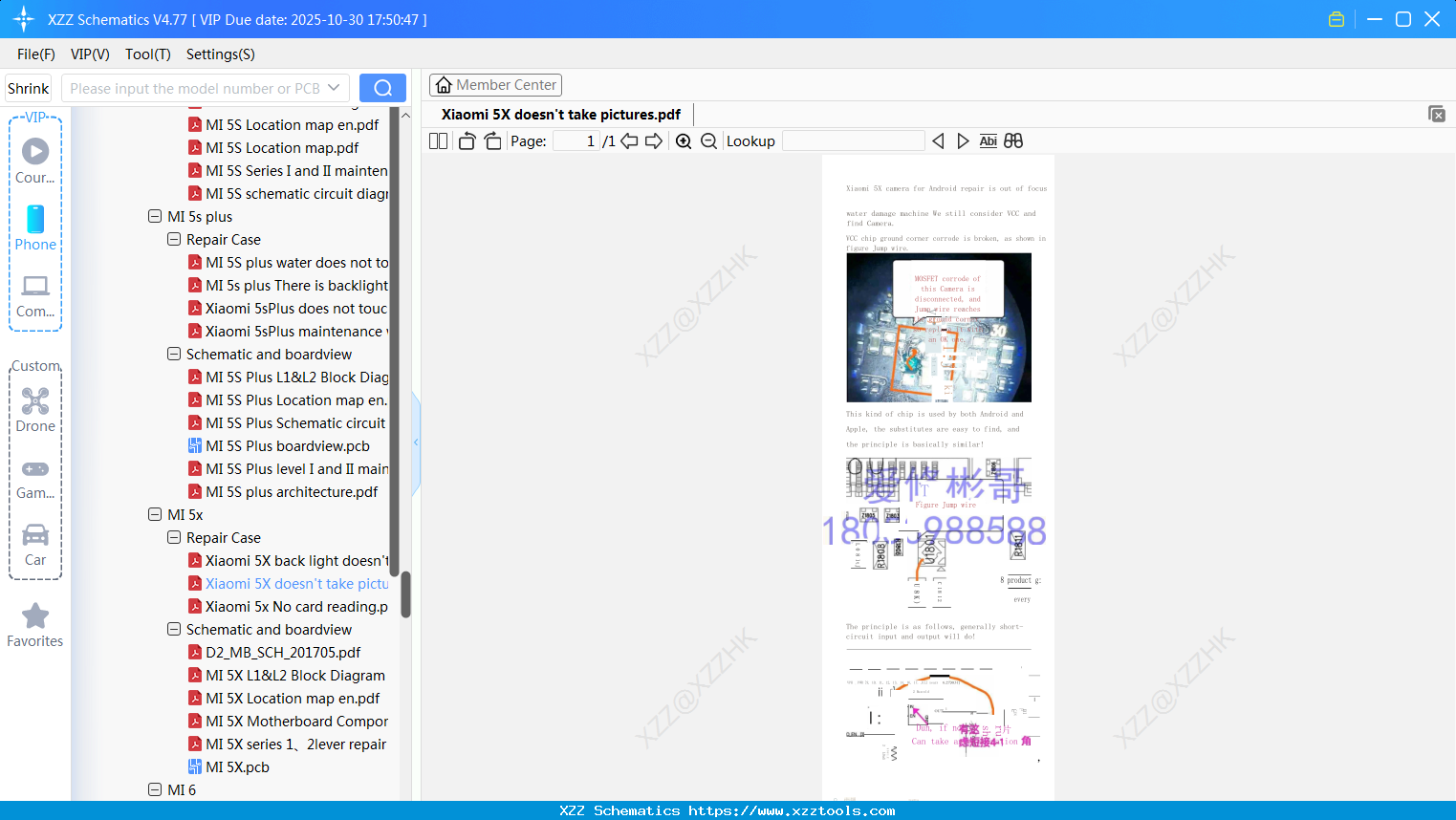
Task: Click the microscope photo in the PDF
Action: point(939,328)
